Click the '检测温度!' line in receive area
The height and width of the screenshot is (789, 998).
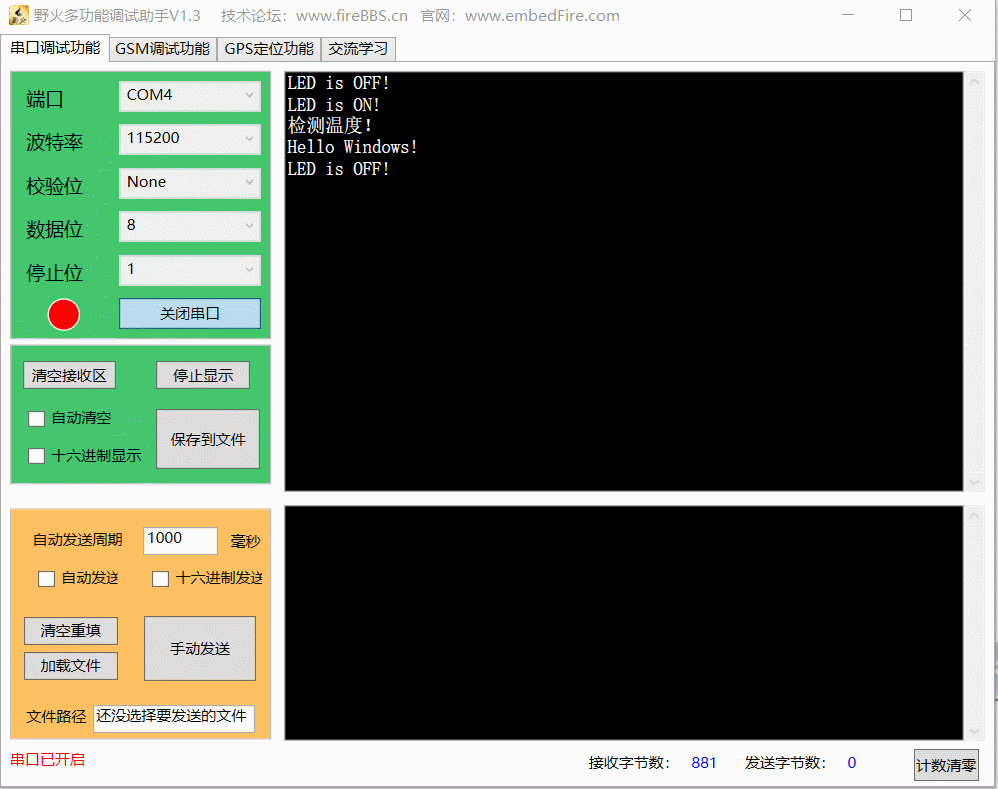pos(330,125)
